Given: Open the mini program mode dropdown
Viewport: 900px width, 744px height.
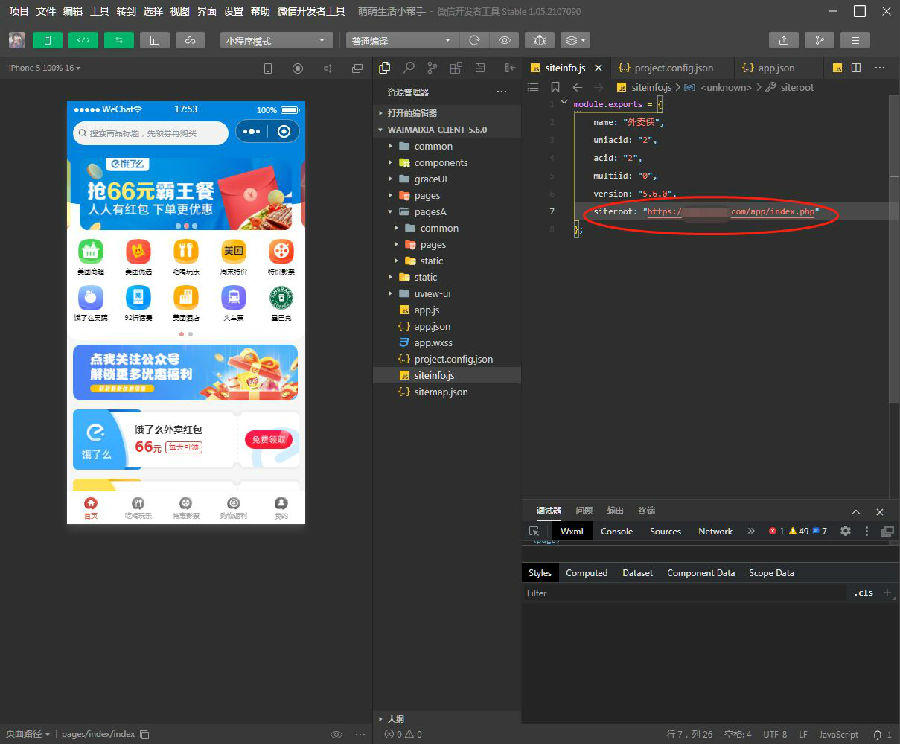Looking at the screenshot, I should point(276,40).
